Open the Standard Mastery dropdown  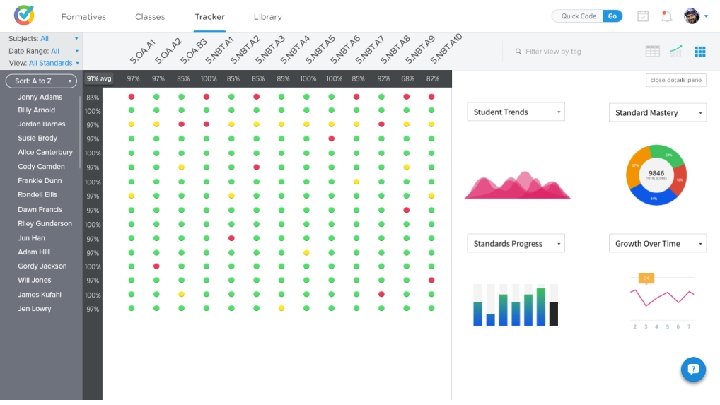click(x=658, y=112)
